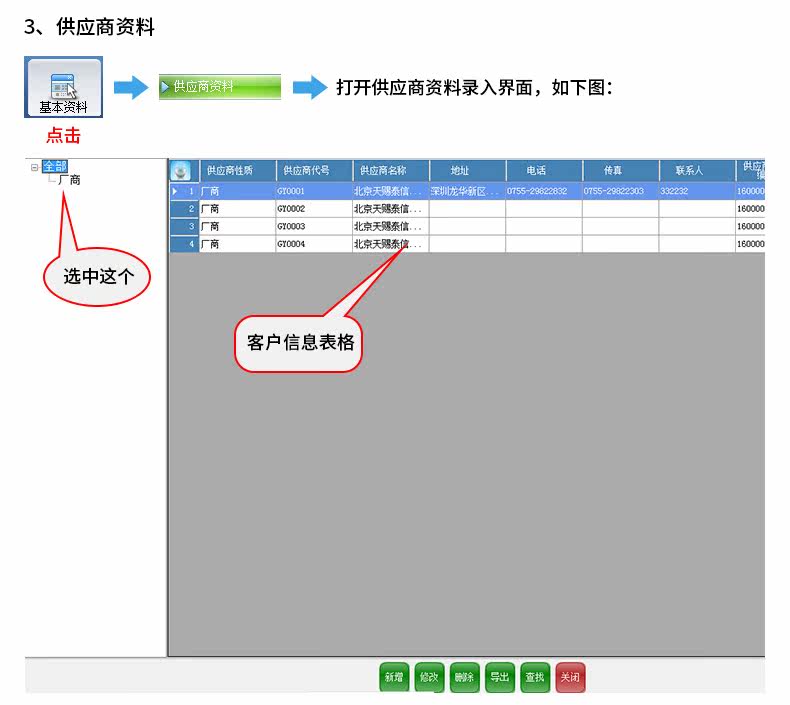Click contact cell 332232
The height and width of the screenshot is (705, 790).
[697, 191]
